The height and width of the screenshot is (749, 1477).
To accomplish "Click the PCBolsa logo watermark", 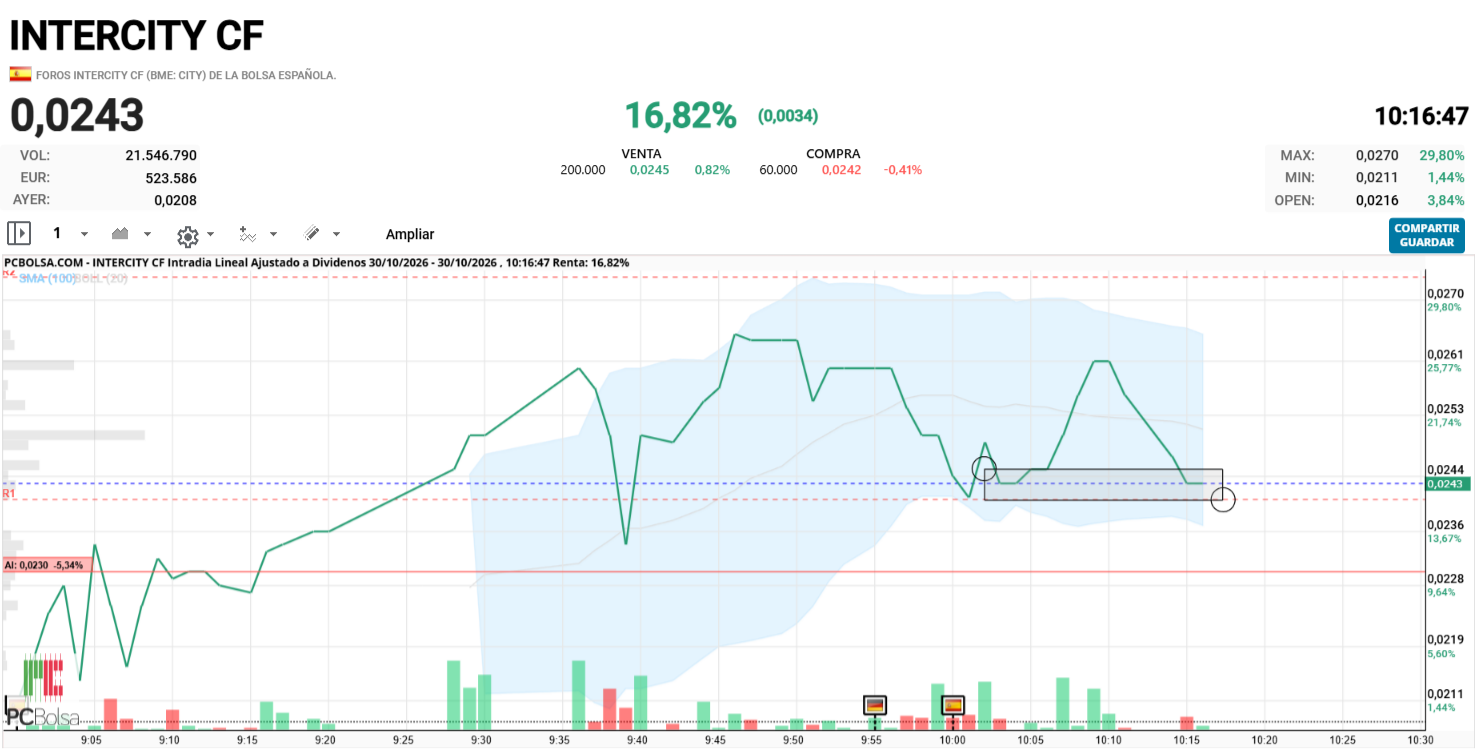I will [x=42, y=692].
